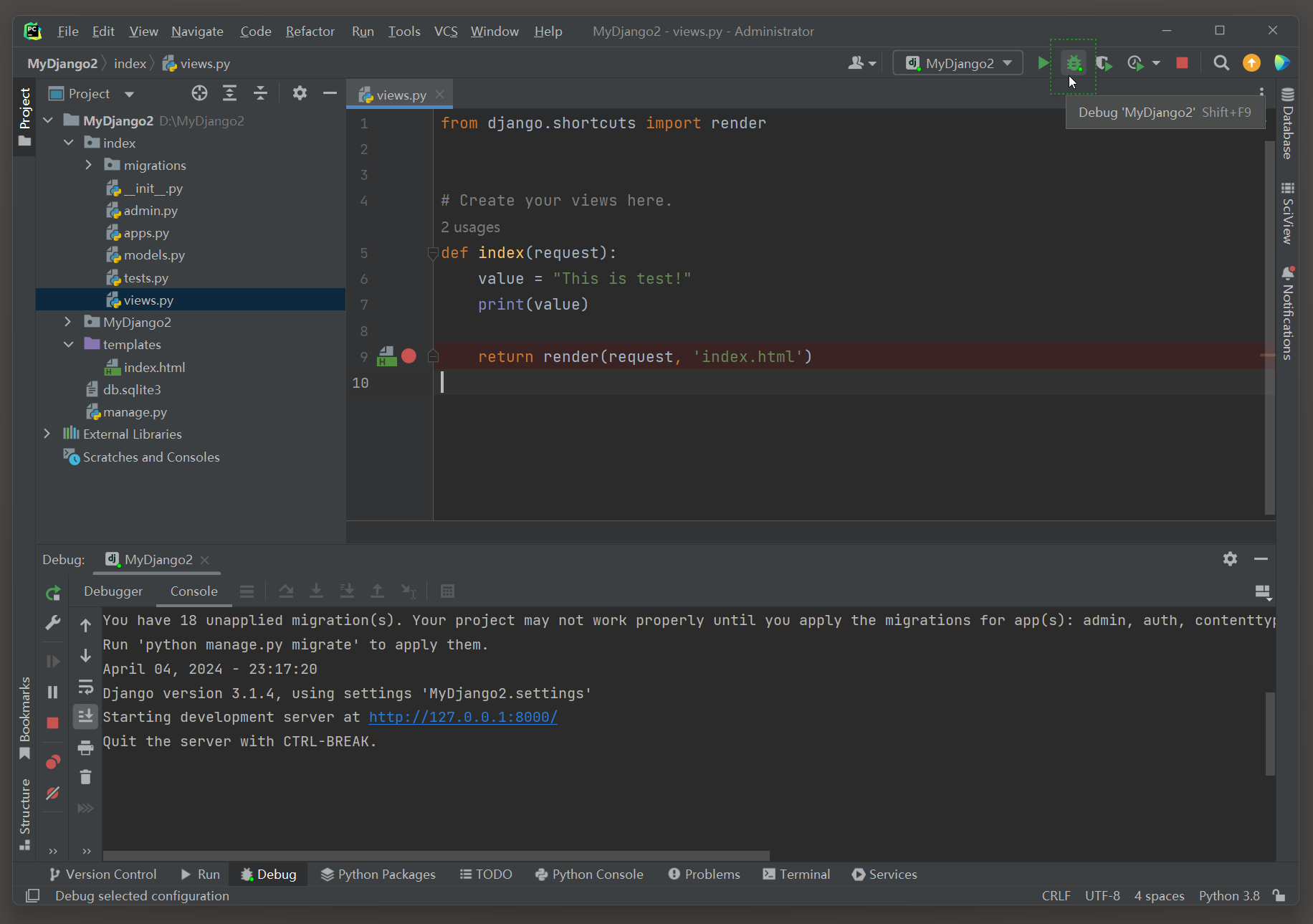
Task: Click the console horizontal scrollbar
Action: pos(436,855)
